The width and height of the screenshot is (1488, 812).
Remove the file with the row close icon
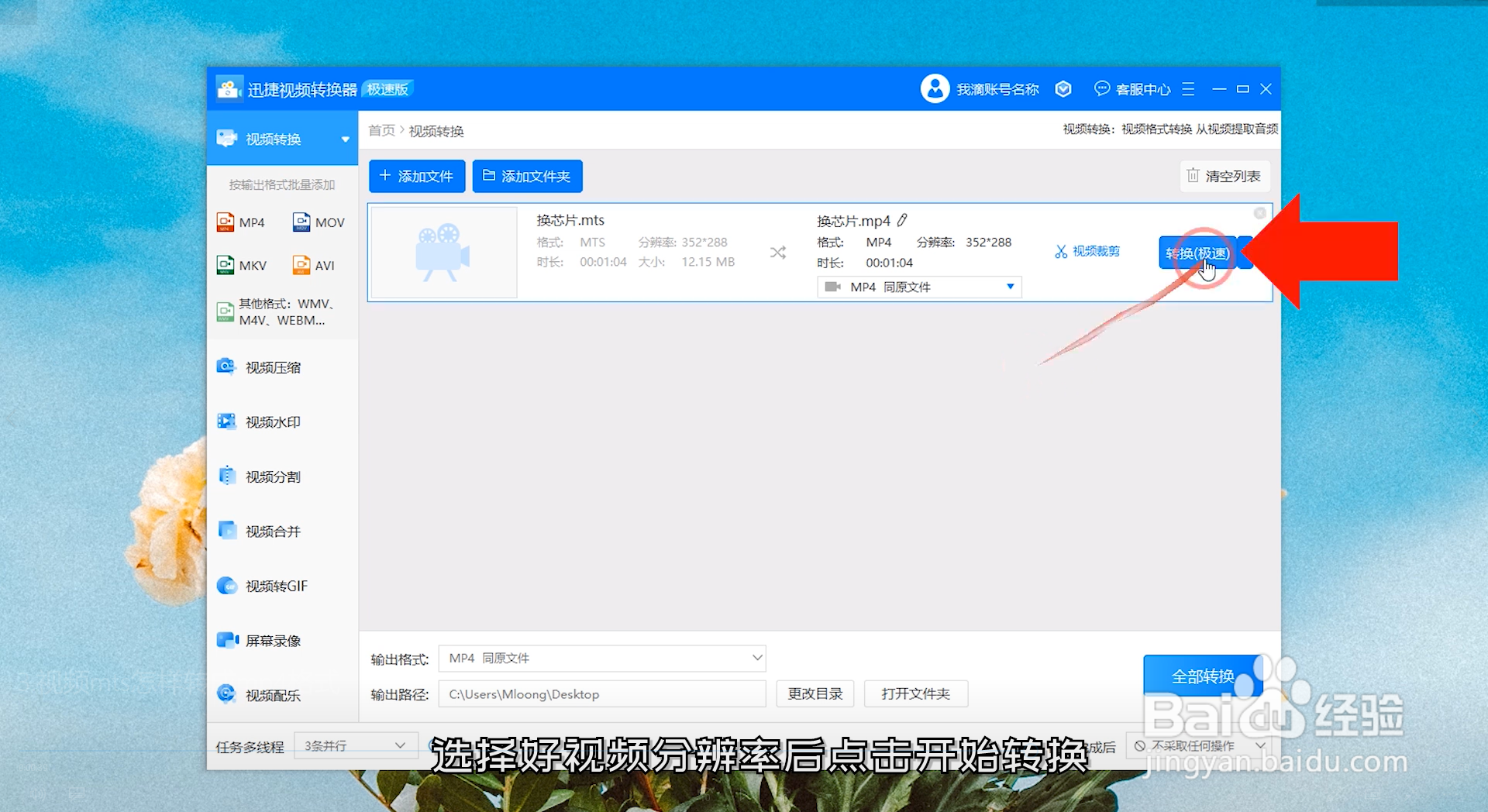(x=1260, y=213)
